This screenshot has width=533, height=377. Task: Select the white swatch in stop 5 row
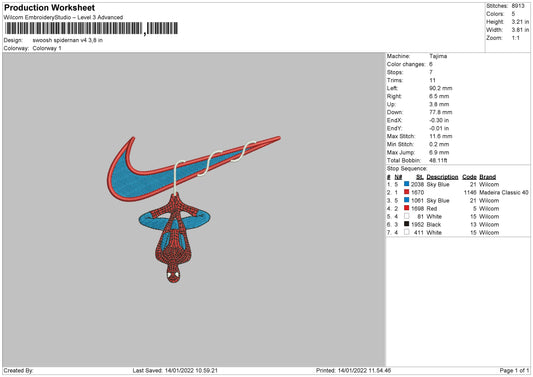(x=406, y=216)
